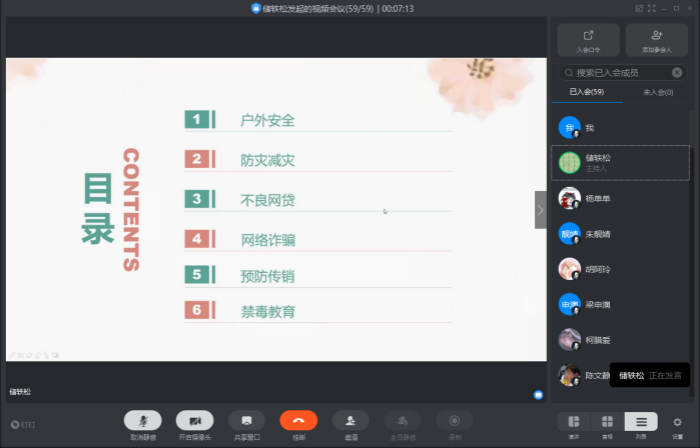Collapse the participant panel with side arrow
This screenshot has height=448, width=700.
point(541,210)
